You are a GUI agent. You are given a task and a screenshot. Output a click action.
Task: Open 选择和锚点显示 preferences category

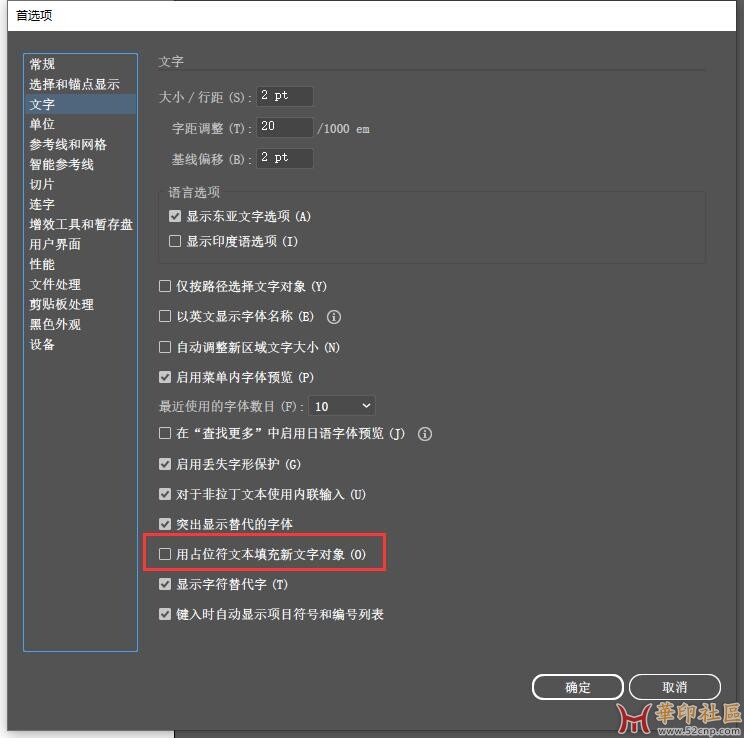[74, 84]
